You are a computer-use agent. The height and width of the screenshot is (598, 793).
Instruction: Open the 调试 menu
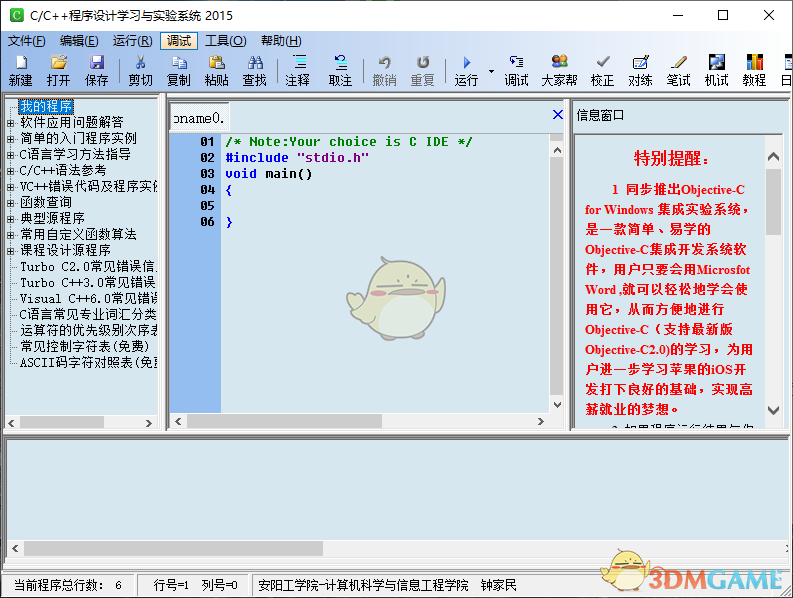pos(179,41)
